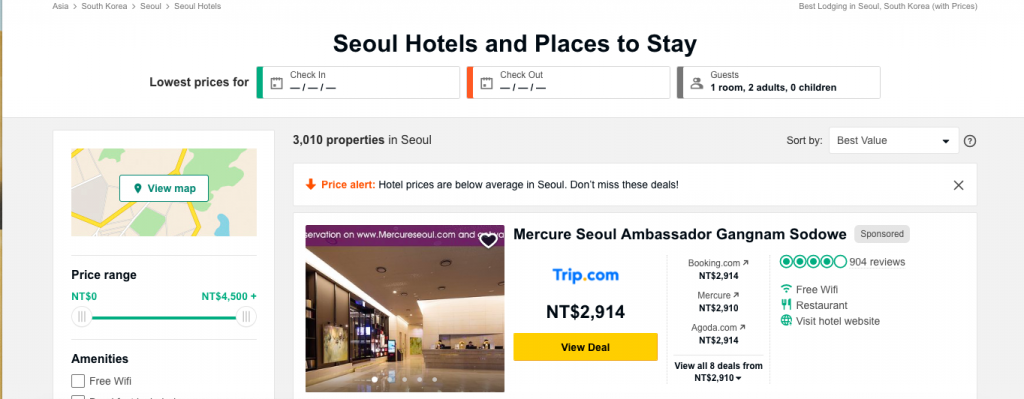Open the View map button
1024x399 pixels.
click(x=164, y=188)
